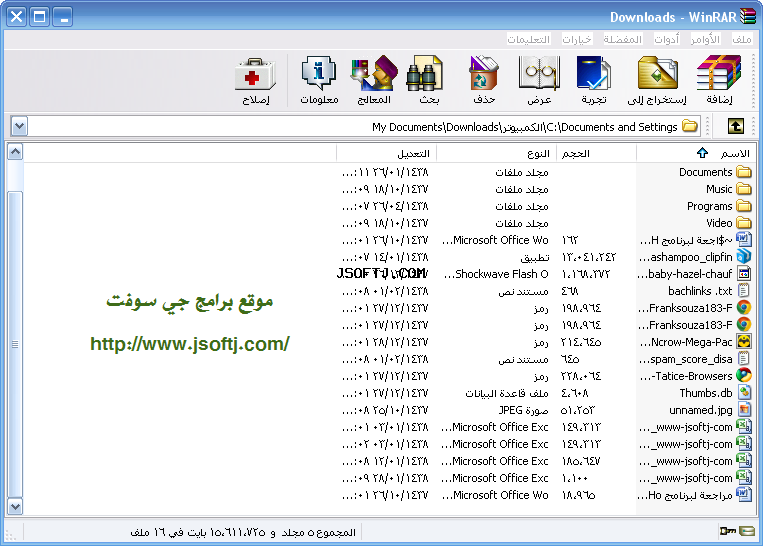The image size is (763, 546).
Task: Open the Info (معلومات) tool
Action: (x=319, y=79)
